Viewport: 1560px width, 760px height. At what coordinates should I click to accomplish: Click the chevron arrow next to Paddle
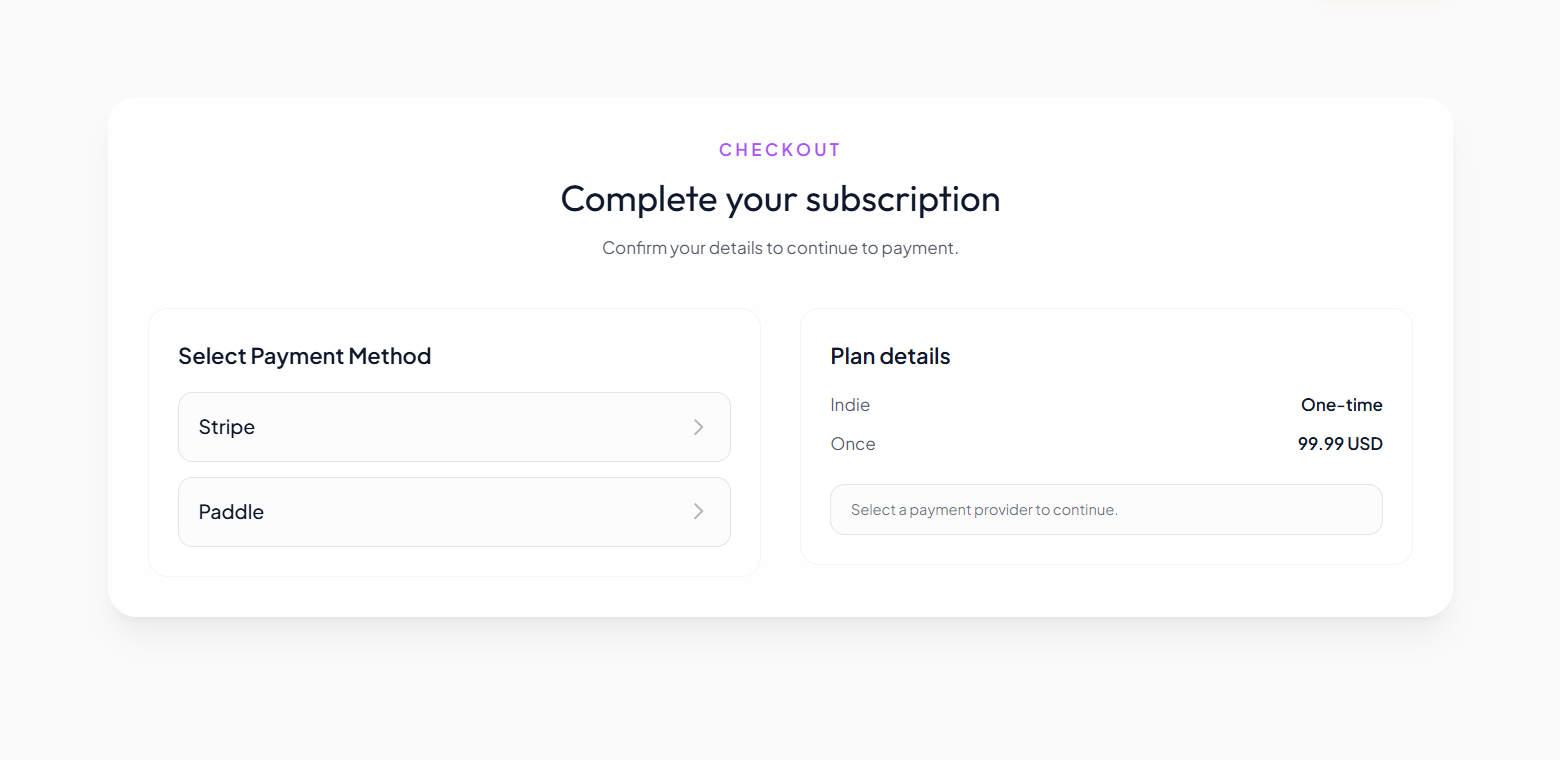tap(698, 511)
